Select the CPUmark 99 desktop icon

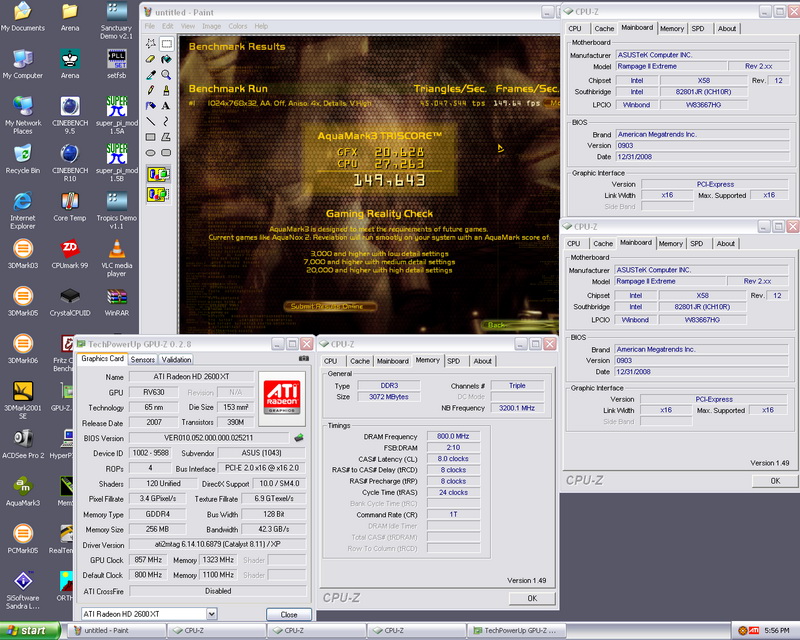pos(70,254)
